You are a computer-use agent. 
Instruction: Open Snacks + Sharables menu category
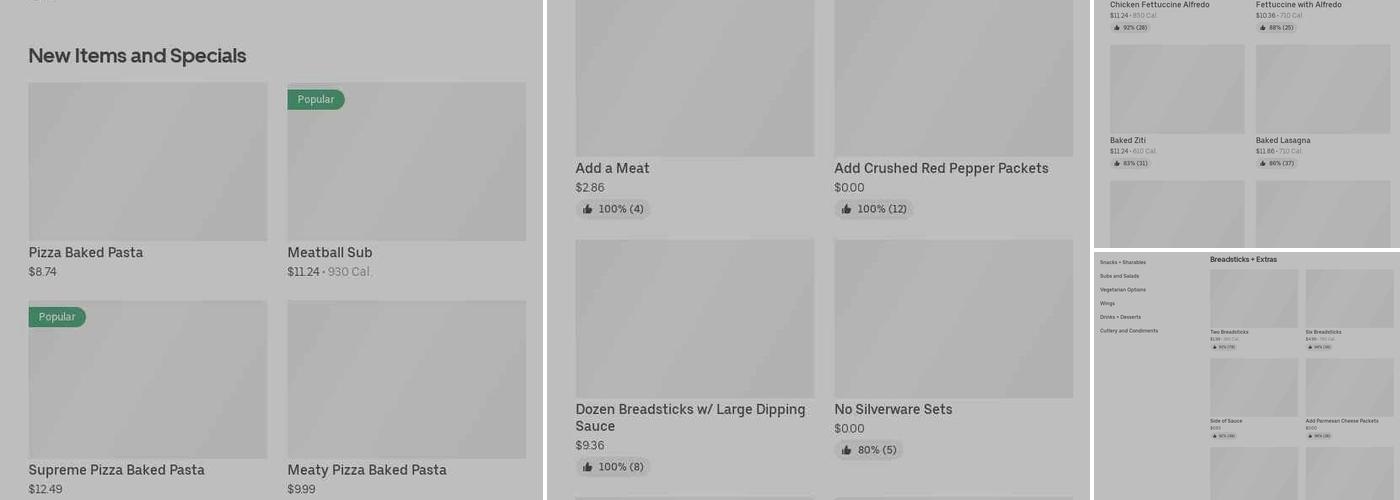click(1123, 262)
